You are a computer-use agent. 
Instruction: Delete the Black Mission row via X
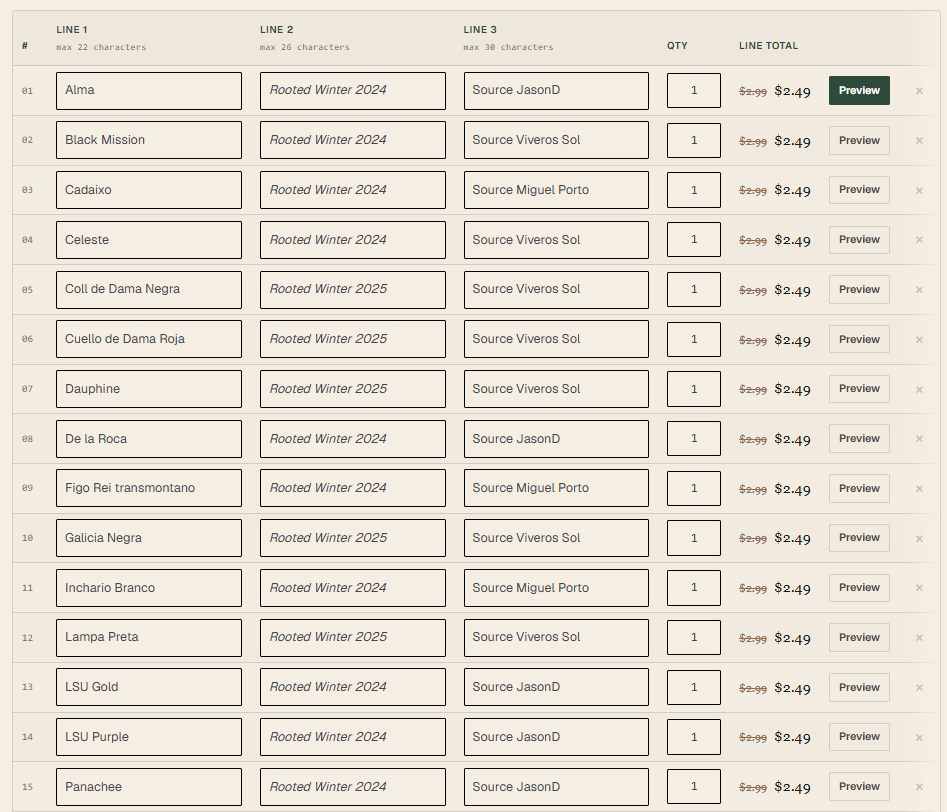[919, 141]
